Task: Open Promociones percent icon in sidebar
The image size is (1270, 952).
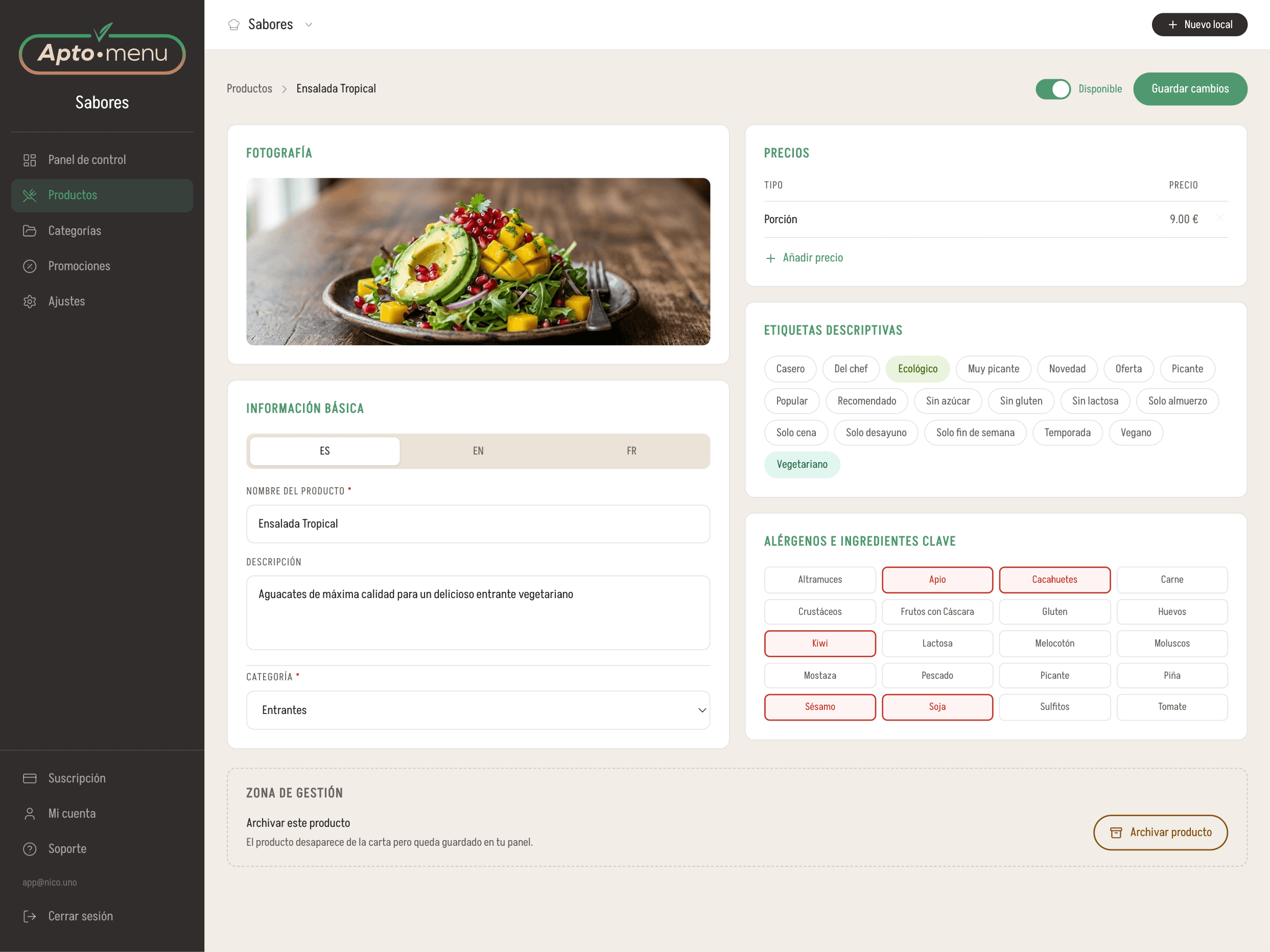Action: point(30,266)
